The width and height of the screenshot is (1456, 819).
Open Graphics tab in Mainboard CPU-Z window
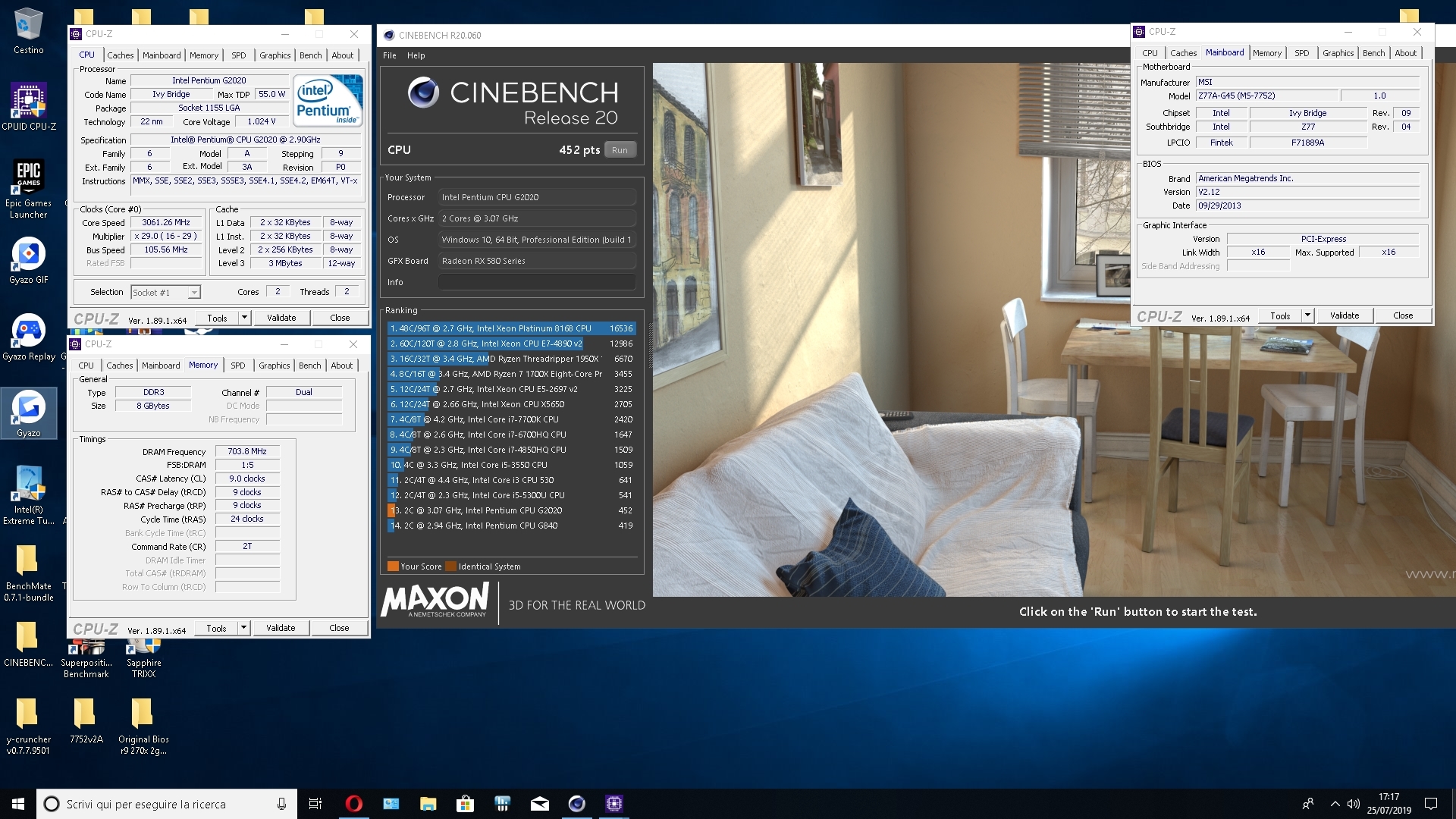pos(1338,53)
